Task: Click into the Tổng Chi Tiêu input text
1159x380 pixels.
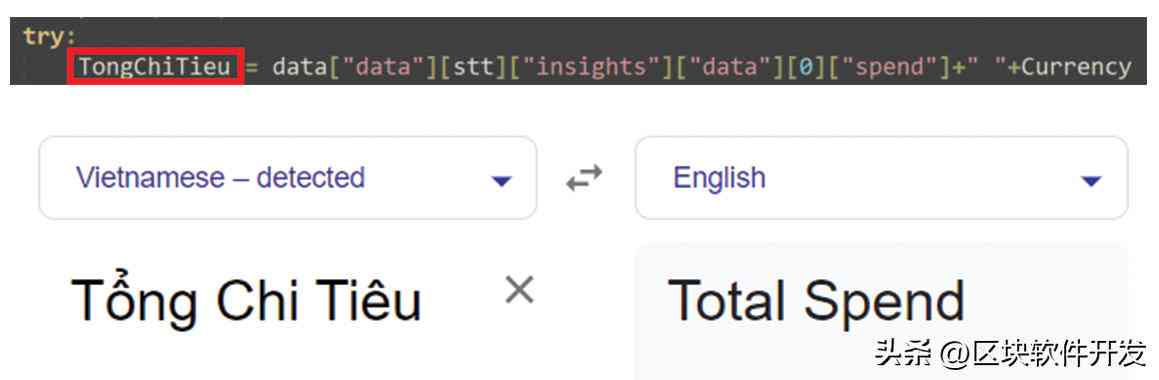Action: [246, 300]
